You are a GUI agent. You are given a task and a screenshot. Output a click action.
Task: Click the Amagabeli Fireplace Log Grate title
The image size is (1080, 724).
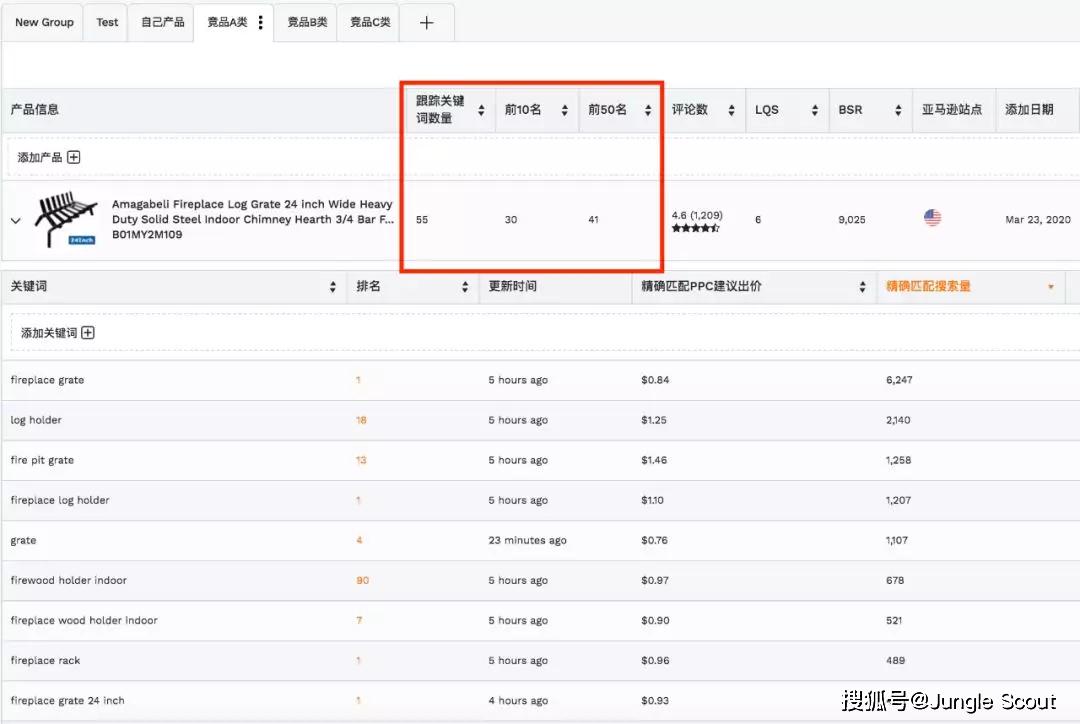[252, 212]
